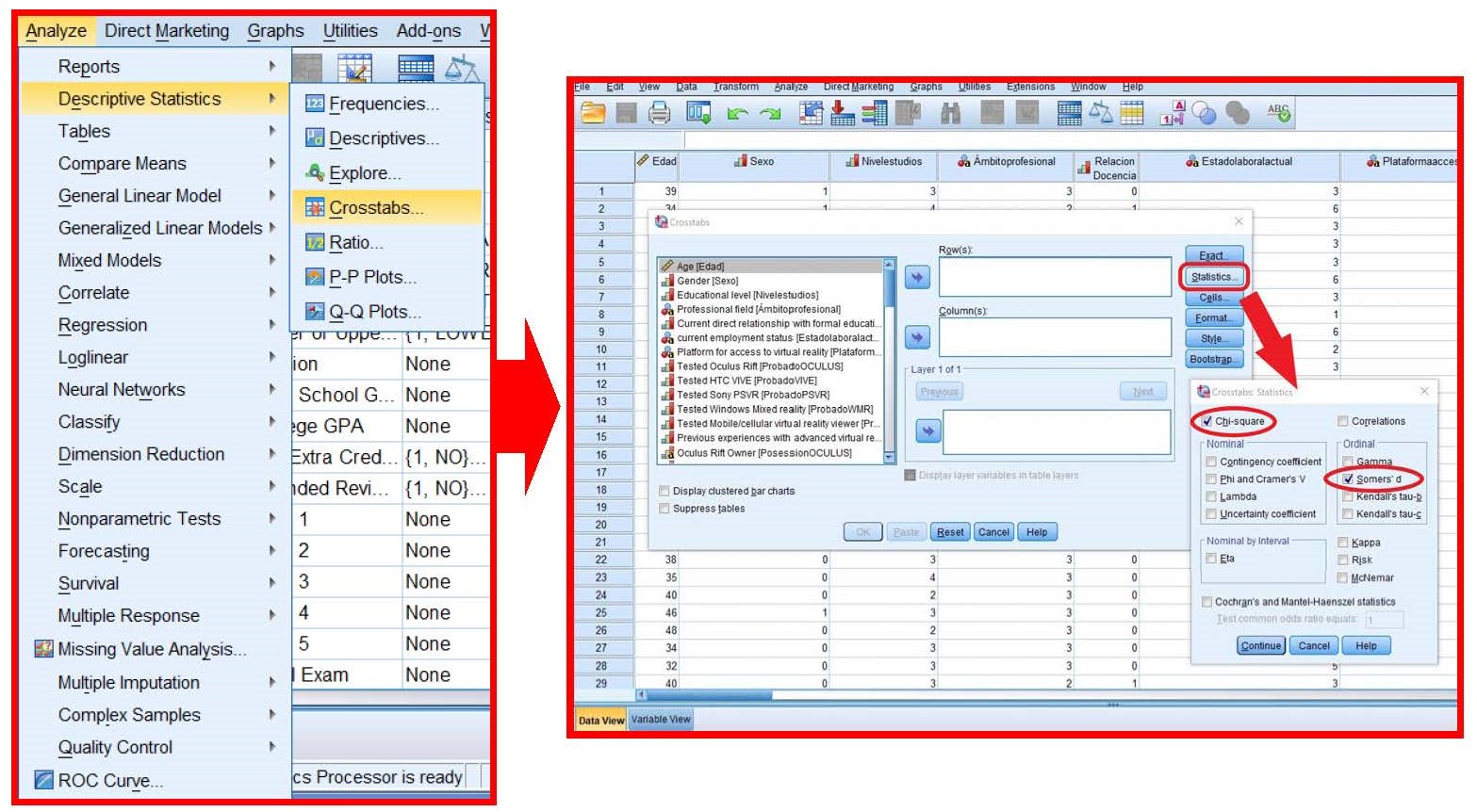The image size is (1477, 812).
Task: Expand the General Linear Model submenu arrow
Action: [271, 195]
